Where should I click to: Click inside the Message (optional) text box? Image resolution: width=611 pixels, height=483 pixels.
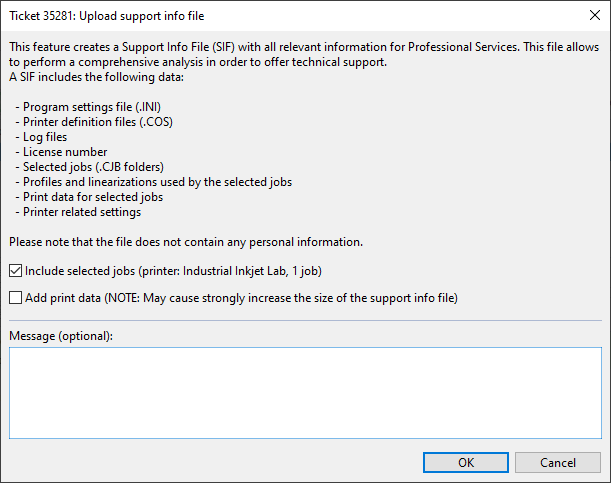pyautogui.click(x=305, y=392)
